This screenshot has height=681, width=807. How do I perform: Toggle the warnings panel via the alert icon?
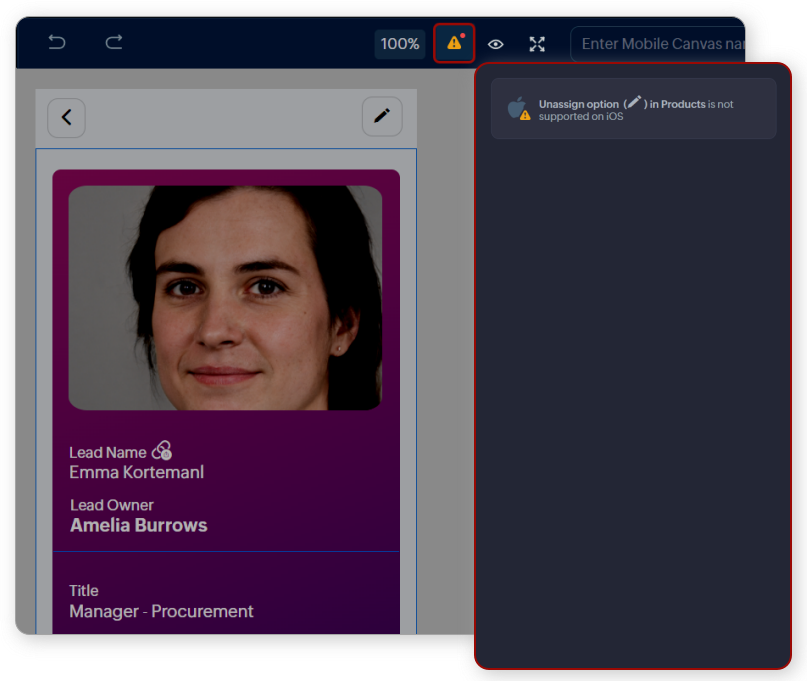click(454, 43)
